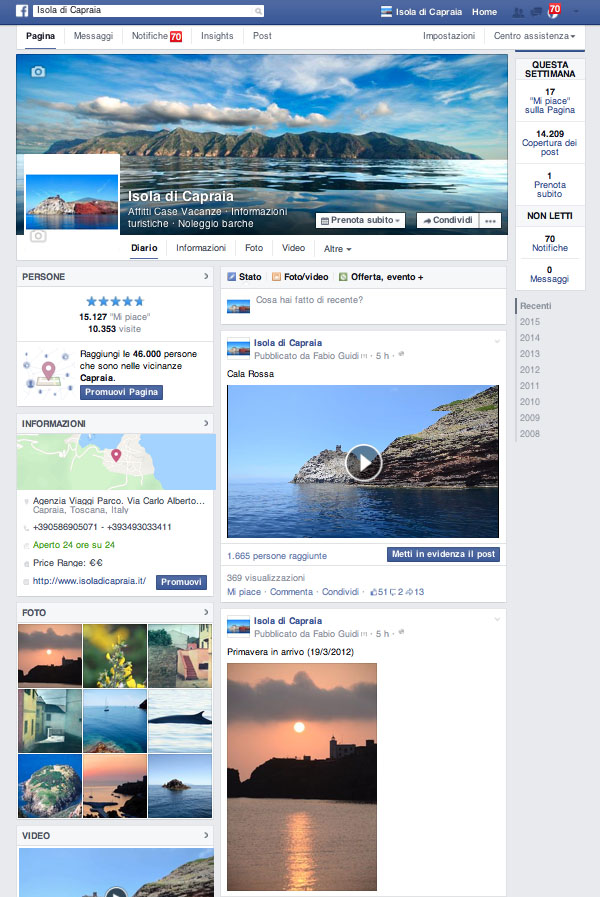The image size is (600, 897).
Task: Open messages icon in top bar
Action: point(536,12)
